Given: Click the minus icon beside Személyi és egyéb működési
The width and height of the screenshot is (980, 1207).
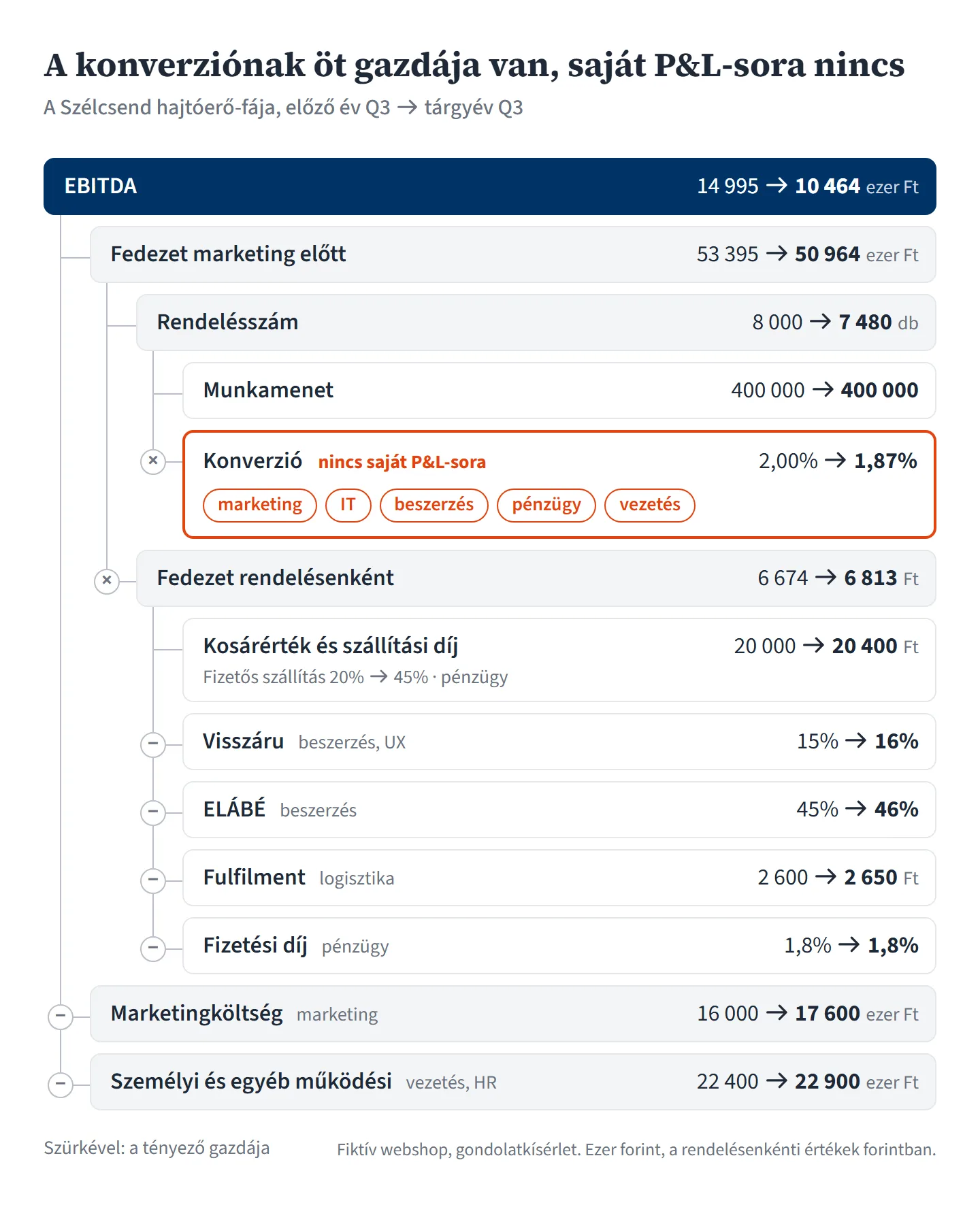Looking at the screenshot, I should coord(61,1084).
